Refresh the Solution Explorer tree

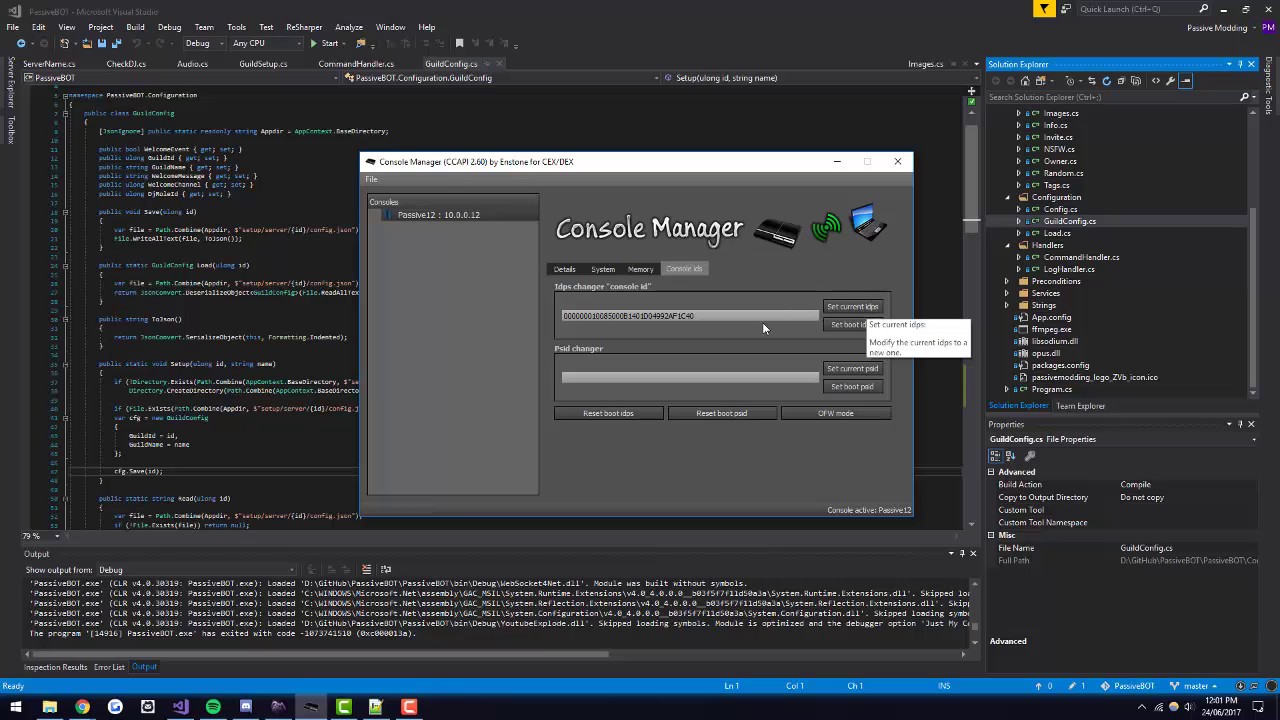click(1106, 81)
